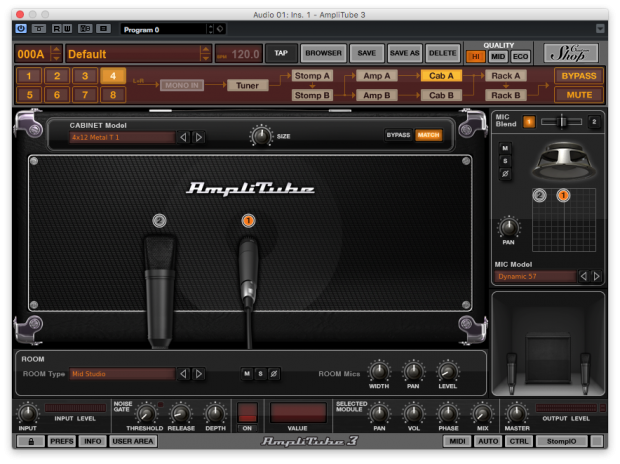Image resolution: width=620 pixels, height=464 pixels.
Task: Toggle cabinet BYPASS button
Action: (398, 135)
